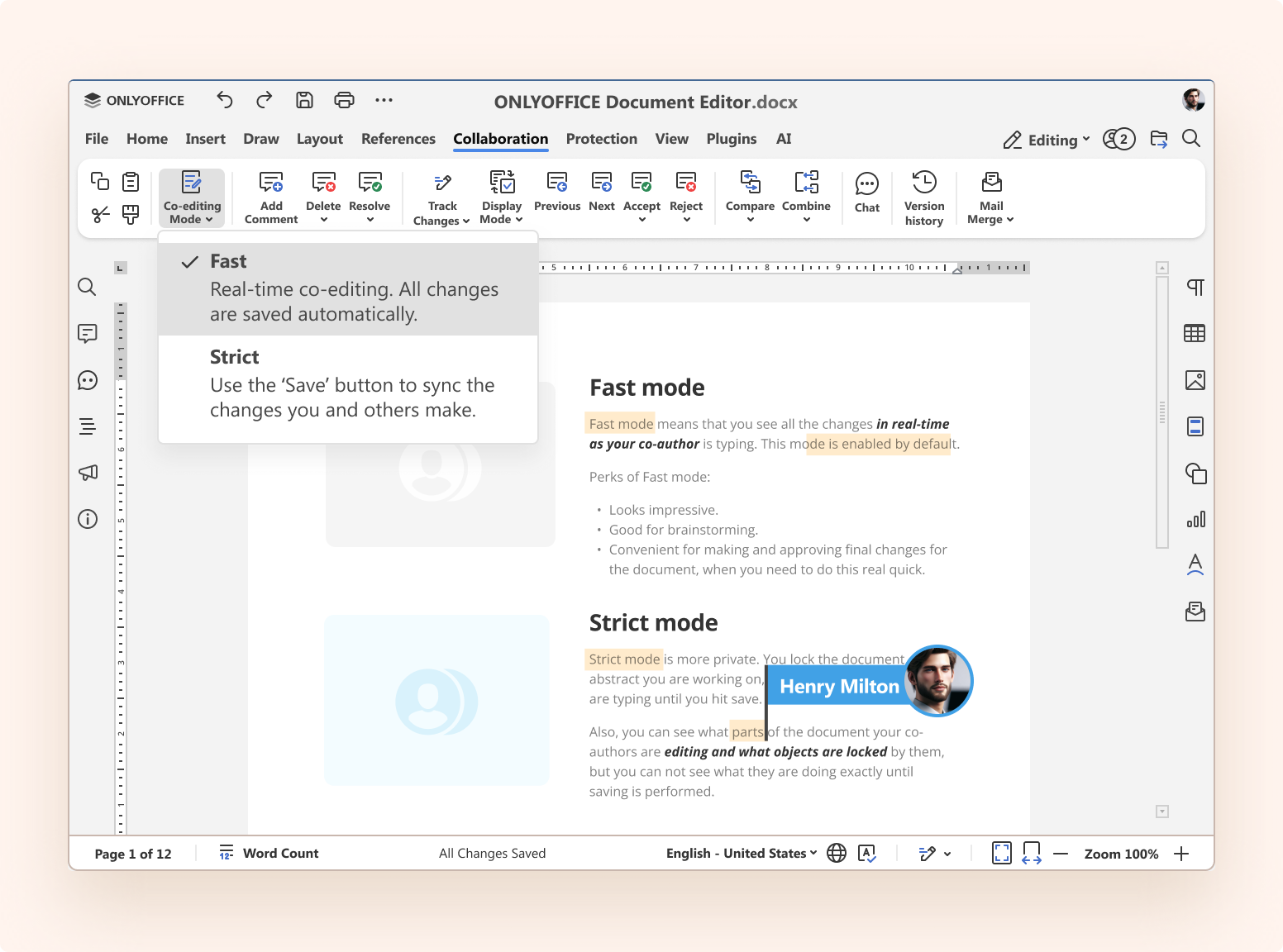Screen dimensions: 1283x952
Task: Increase zoom with the plus control
Action: click(x=1182, y=853)
